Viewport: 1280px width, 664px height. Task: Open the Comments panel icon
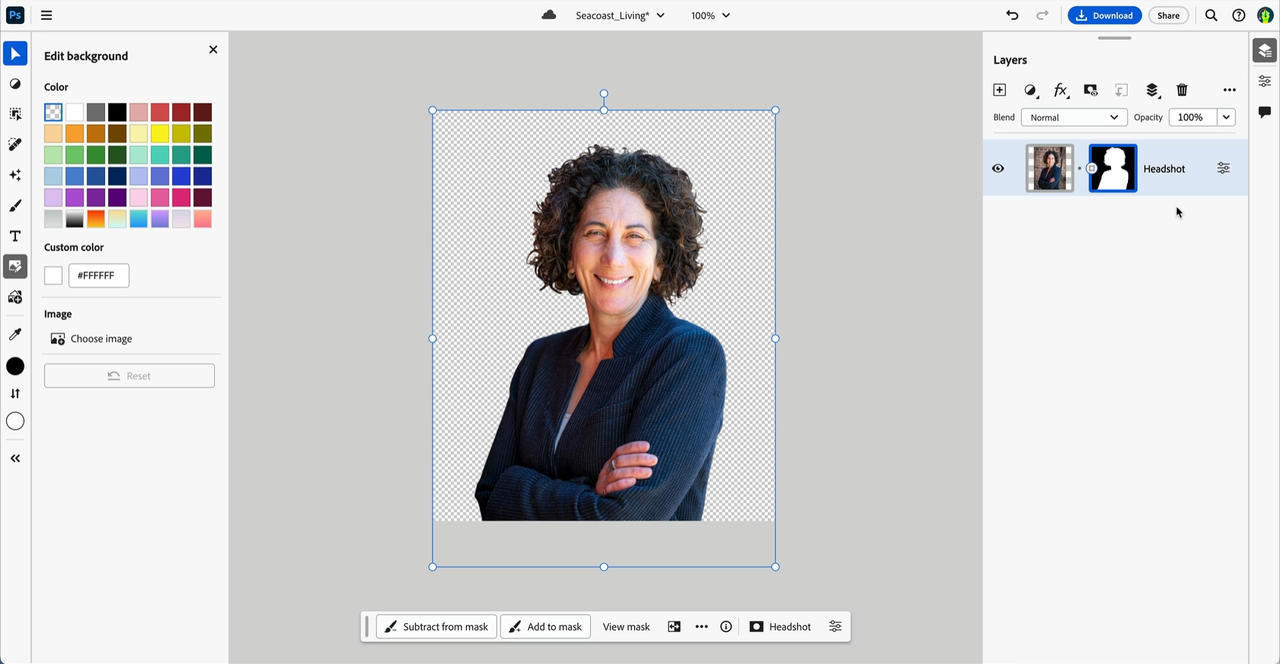pyautogui.click(x=1265, y=112)
